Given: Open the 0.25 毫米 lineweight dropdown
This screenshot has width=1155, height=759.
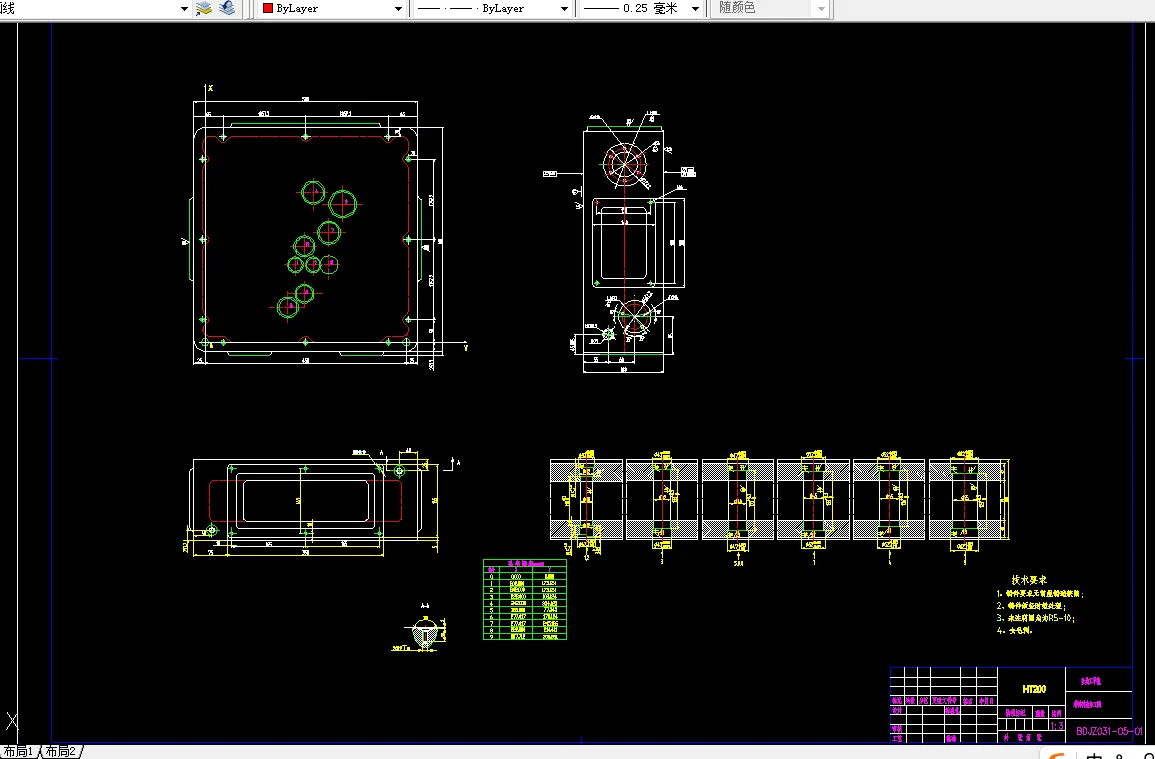Looking at the screenshot, I should coord(641,9).
